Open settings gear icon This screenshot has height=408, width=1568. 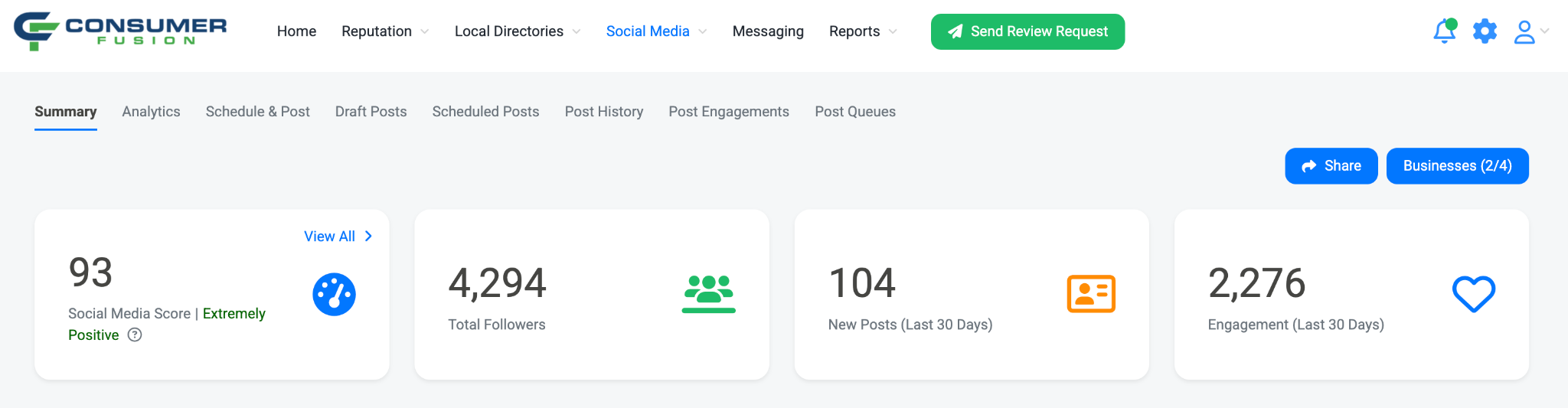pyautogui.click(x=1485, y=31)
